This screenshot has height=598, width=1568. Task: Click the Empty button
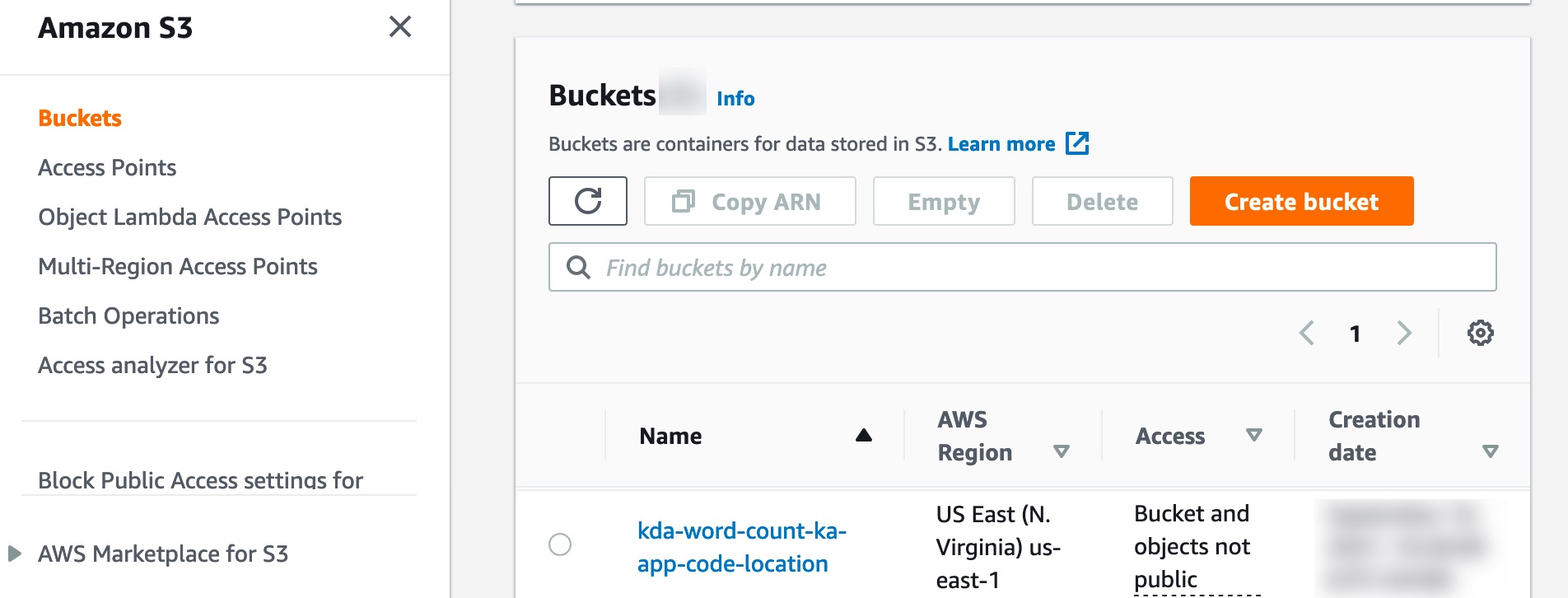944,201
